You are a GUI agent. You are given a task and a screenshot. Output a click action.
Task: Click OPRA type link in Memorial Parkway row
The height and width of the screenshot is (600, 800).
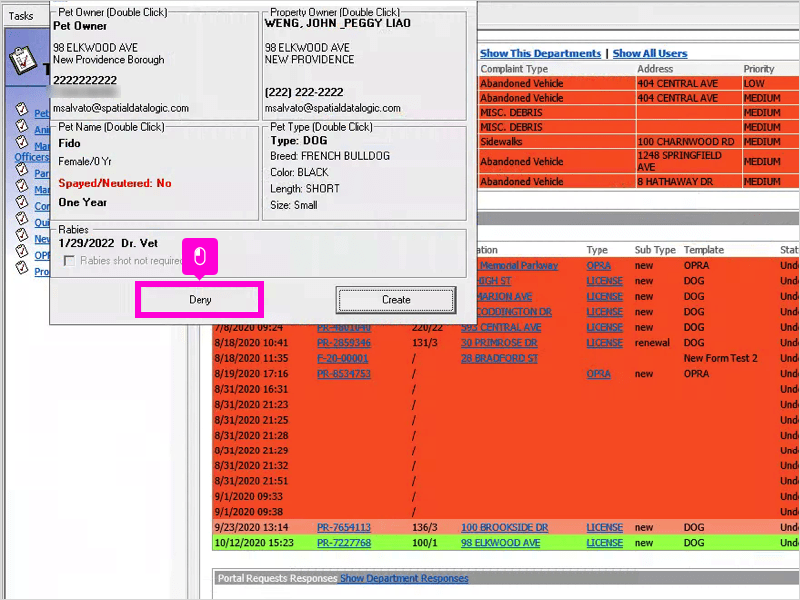[x=598, y=266]
